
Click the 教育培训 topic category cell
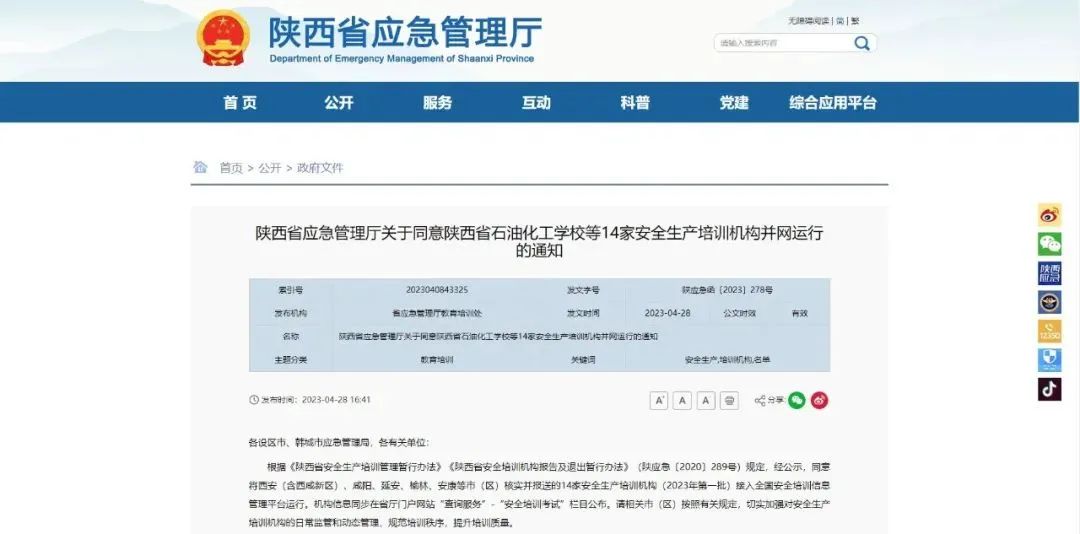tap(437, 360)
